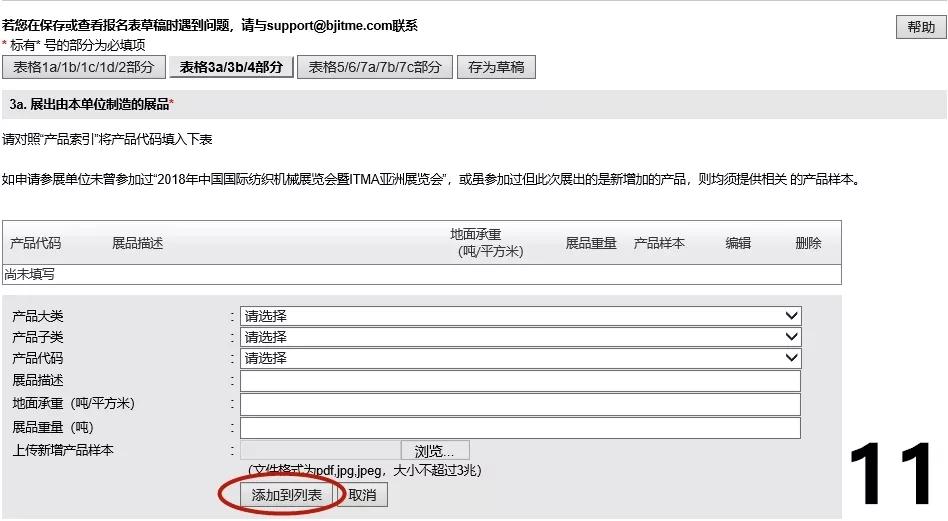948x521 pixels.
Task: Click the 产品样本 column header
Action: pyautogui.click(x=659, y=243)
